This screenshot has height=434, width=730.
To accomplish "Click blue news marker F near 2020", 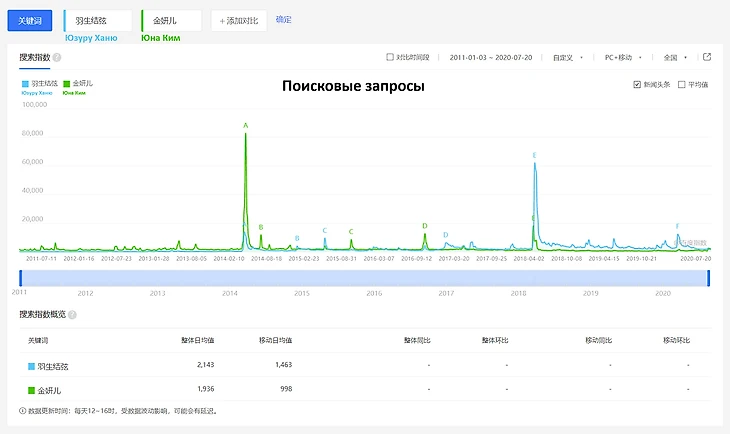I will pyautogui.click(x=677, y=226).
